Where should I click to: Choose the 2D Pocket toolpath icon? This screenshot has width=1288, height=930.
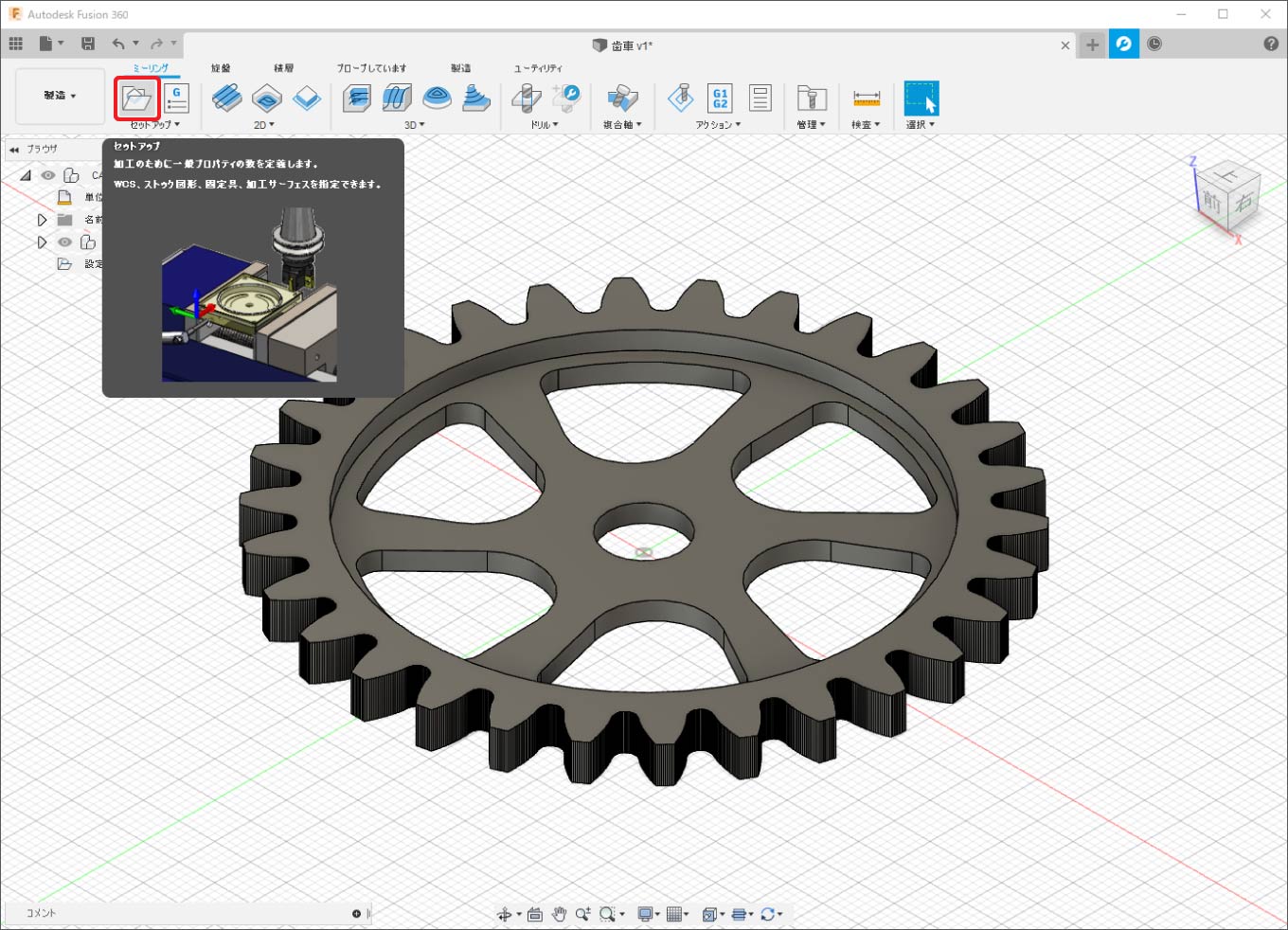point(267,98)
